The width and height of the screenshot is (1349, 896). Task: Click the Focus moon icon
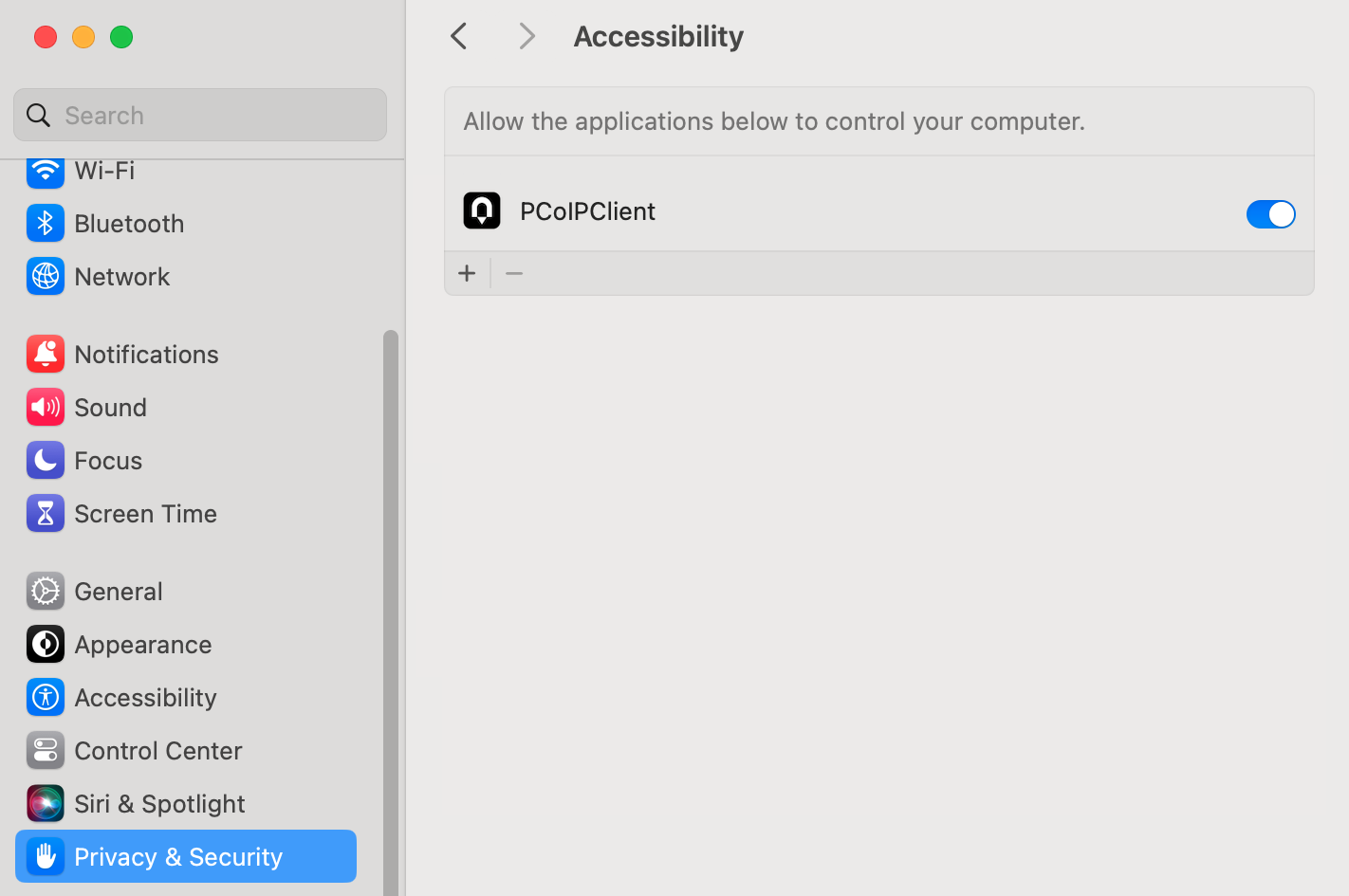45,461
